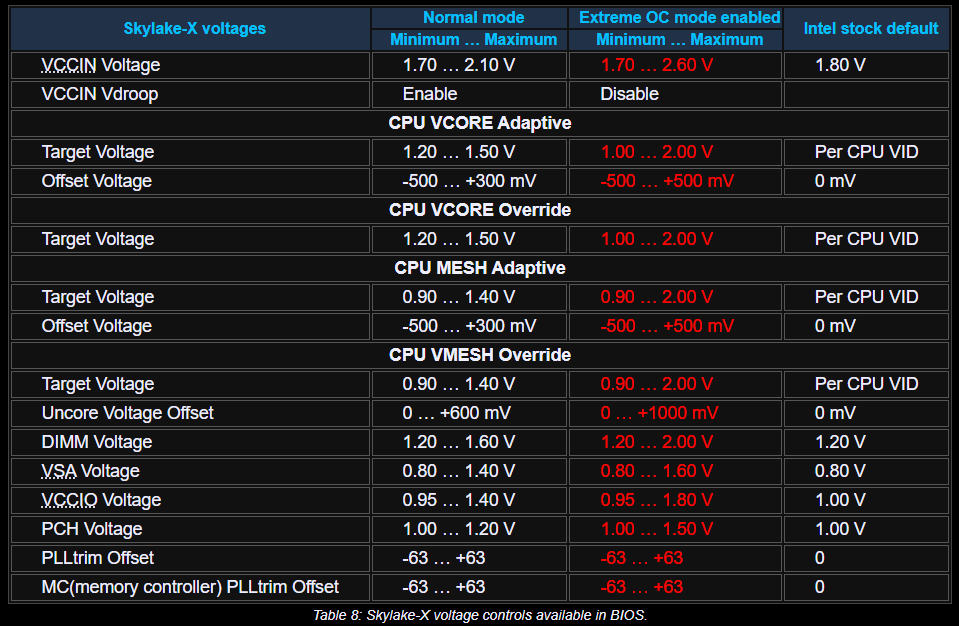This screenshot has height=626, width=959.
Task: Click the 'VSA Voltage' row label
Action: [91, 471]
